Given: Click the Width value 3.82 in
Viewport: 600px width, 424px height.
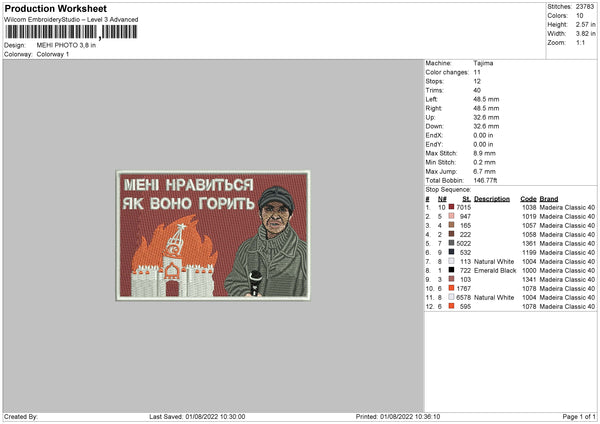Looking at the screenshot, I should pos(585,34).
